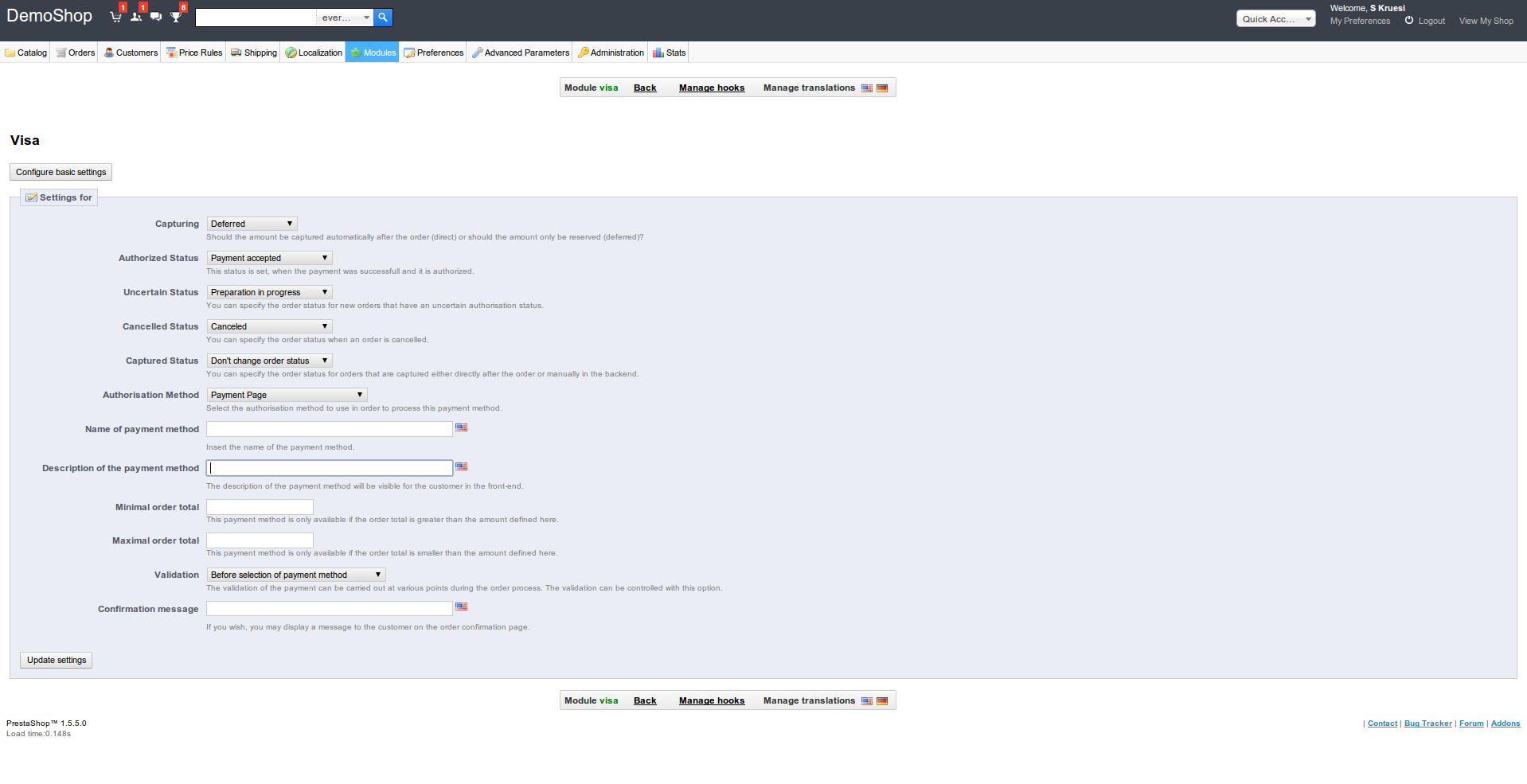Click the blue search magnifier button

tap(383, 18)
